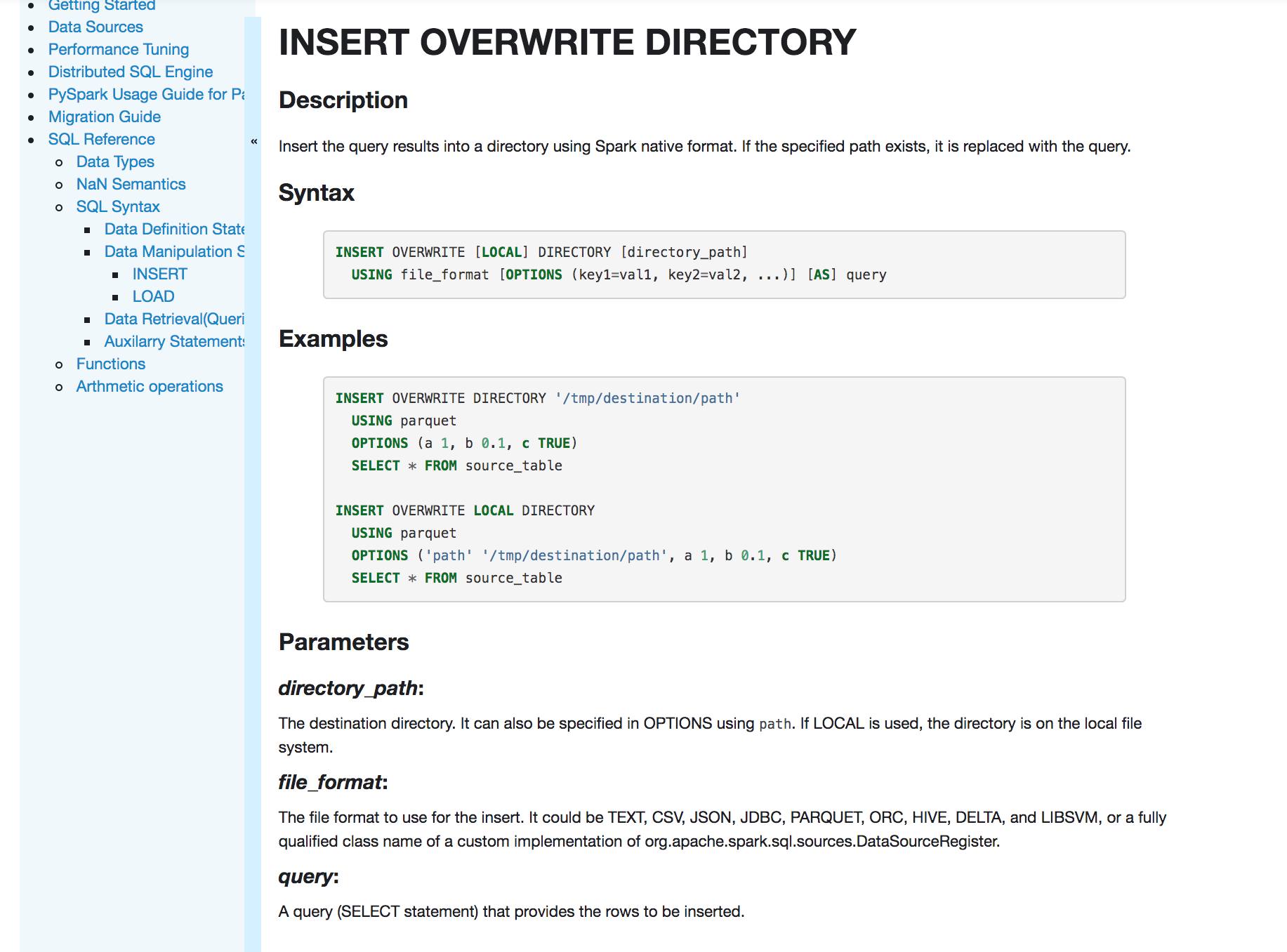Click the Description heading
The image size is (1287, 952).
tap(343, 100)
